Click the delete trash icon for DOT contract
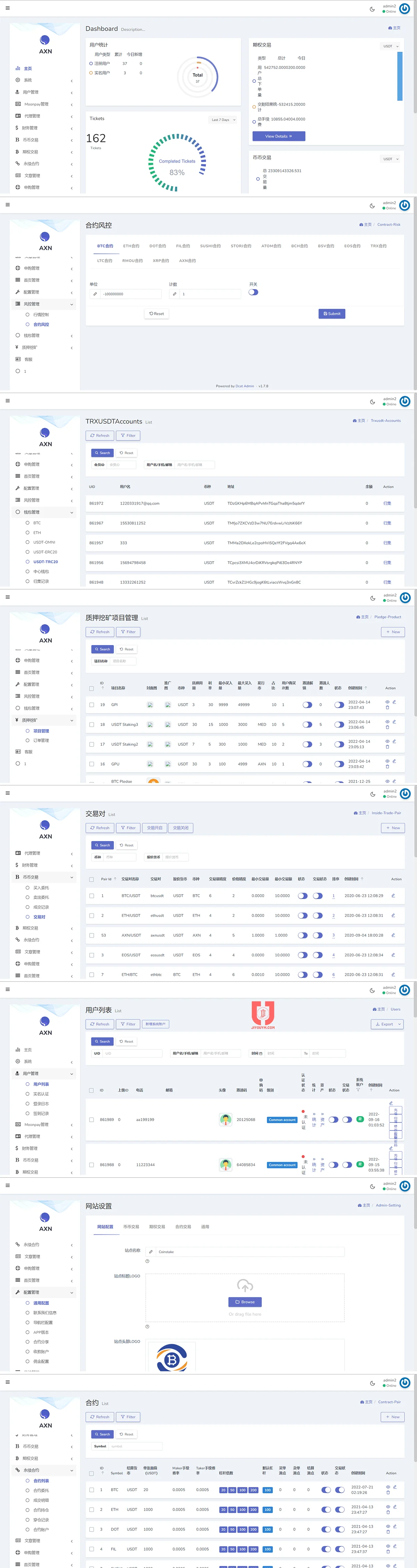The height and width of the screenshot is (1568, 417). click(x=387, y=1532)
